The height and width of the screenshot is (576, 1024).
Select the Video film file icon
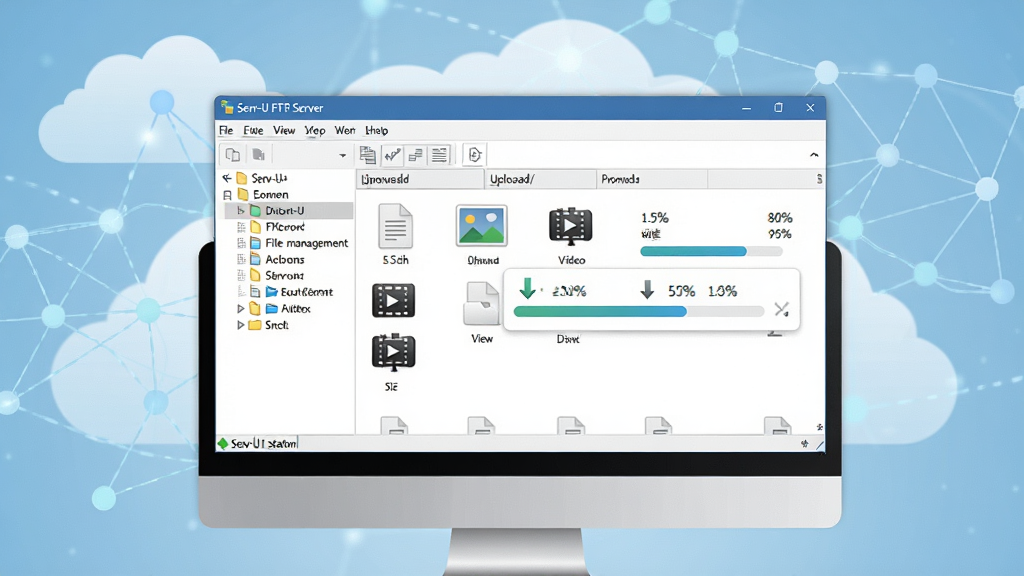tap(571, 226)
